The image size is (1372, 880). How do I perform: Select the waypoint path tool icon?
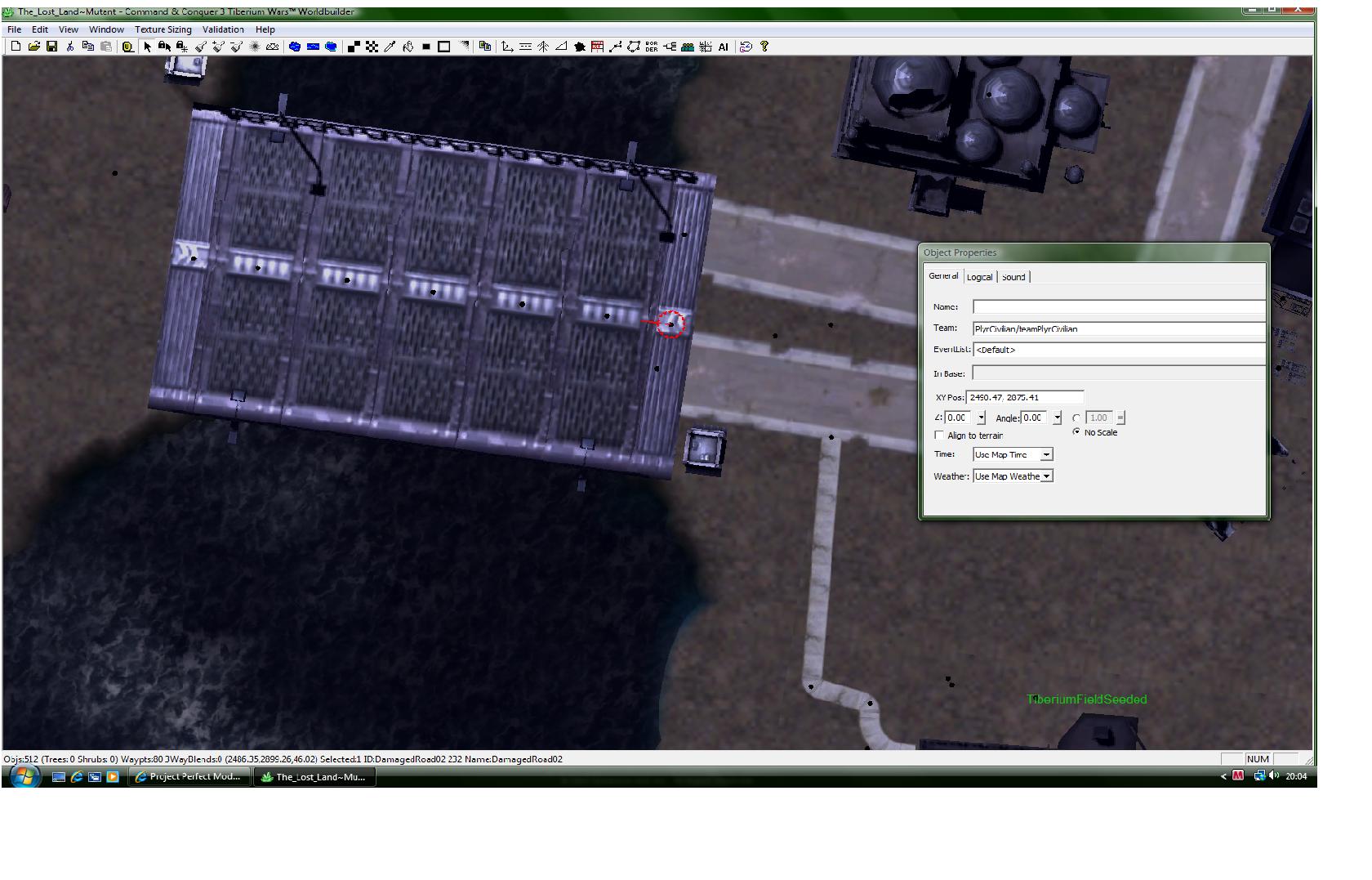(x=615, y=47)
